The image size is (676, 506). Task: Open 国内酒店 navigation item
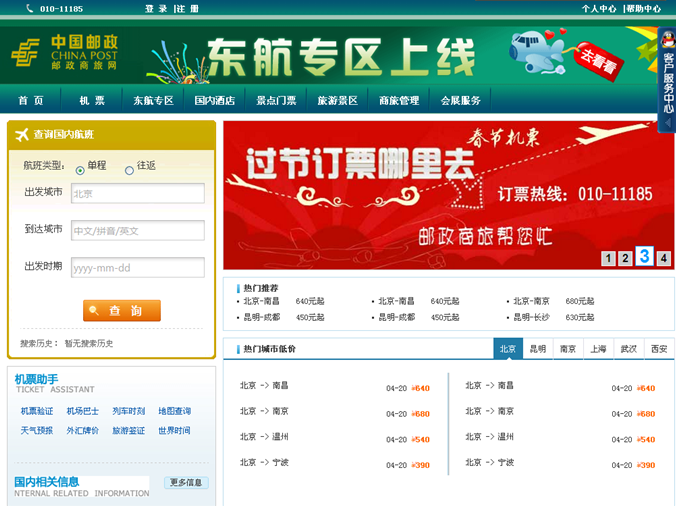tap(215, 100)
